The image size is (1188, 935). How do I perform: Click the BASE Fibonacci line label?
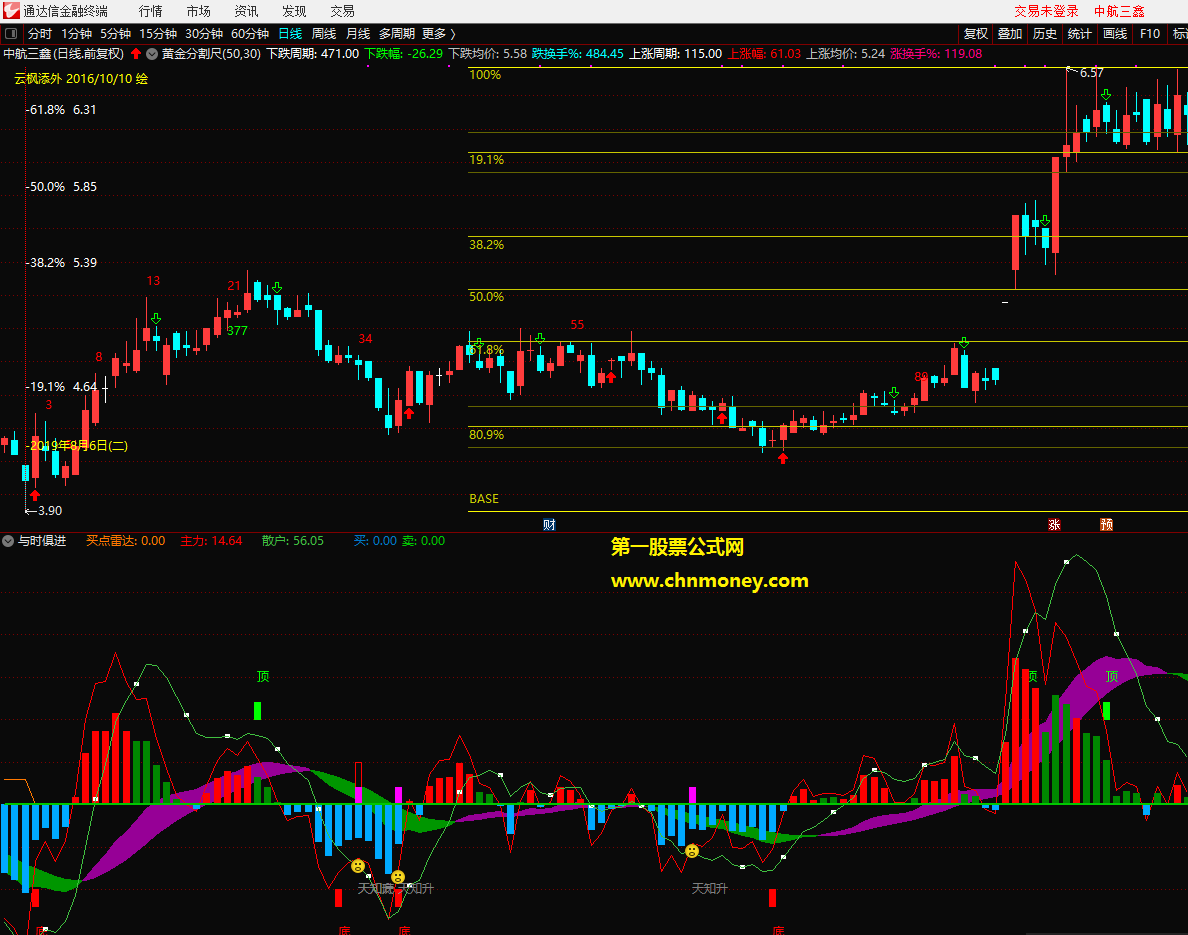pyautogui.click(x=484, y=499)
